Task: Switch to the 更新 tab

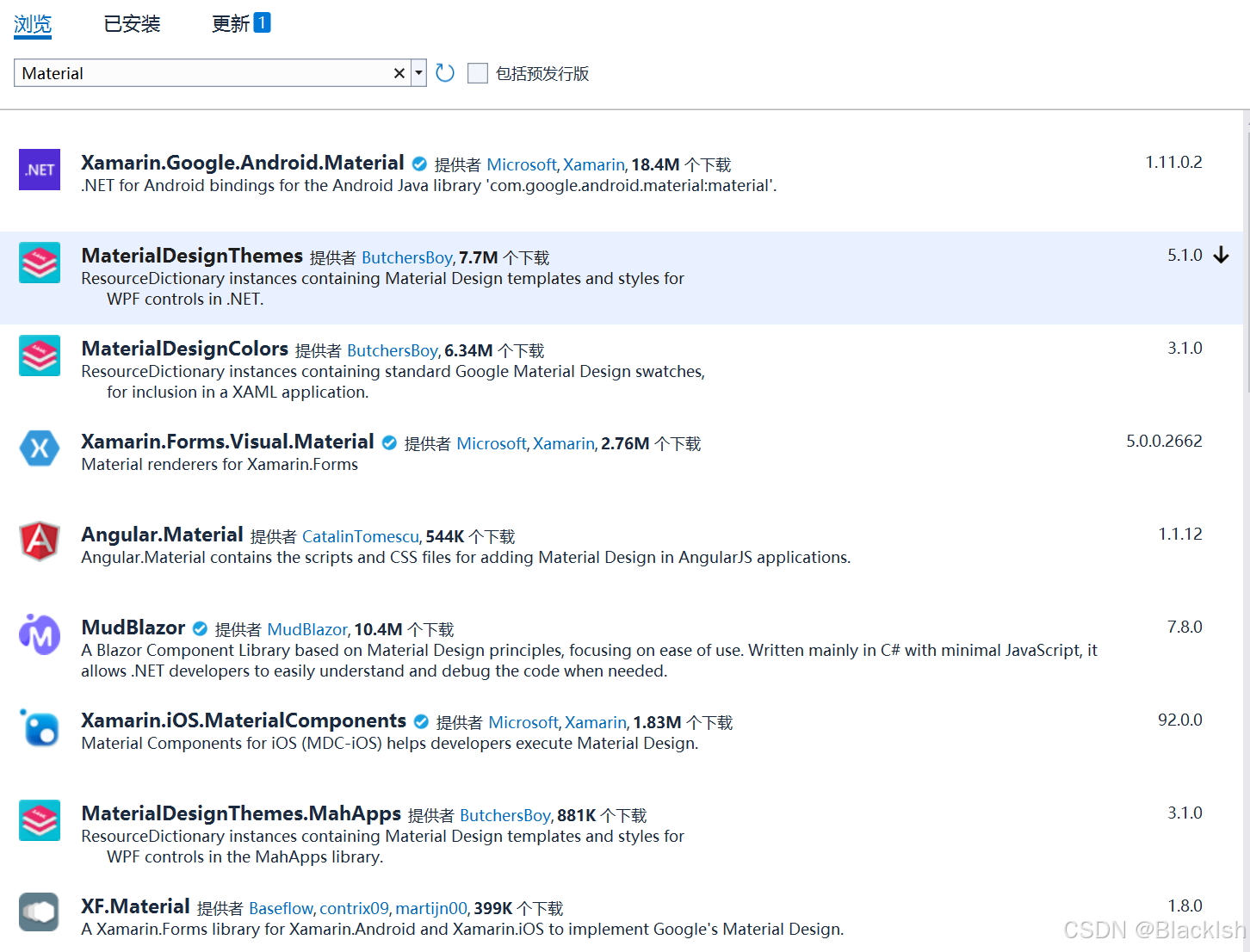Action: (x=231, y=24)
